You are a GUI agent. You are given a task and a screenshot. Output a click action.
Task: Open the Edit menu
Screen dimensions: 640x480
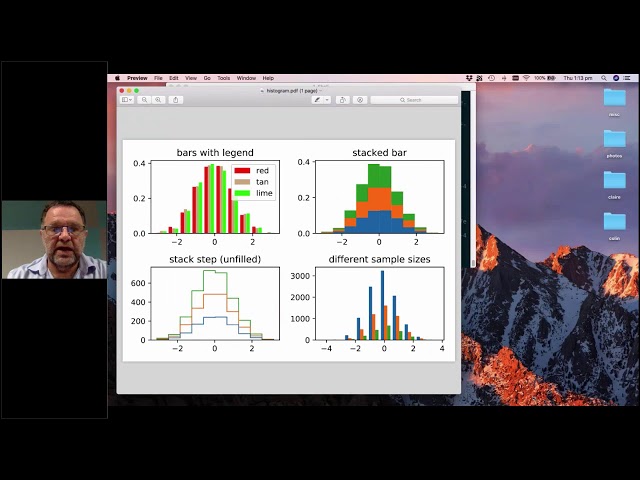pyautogui.click(x=174, y=78)
